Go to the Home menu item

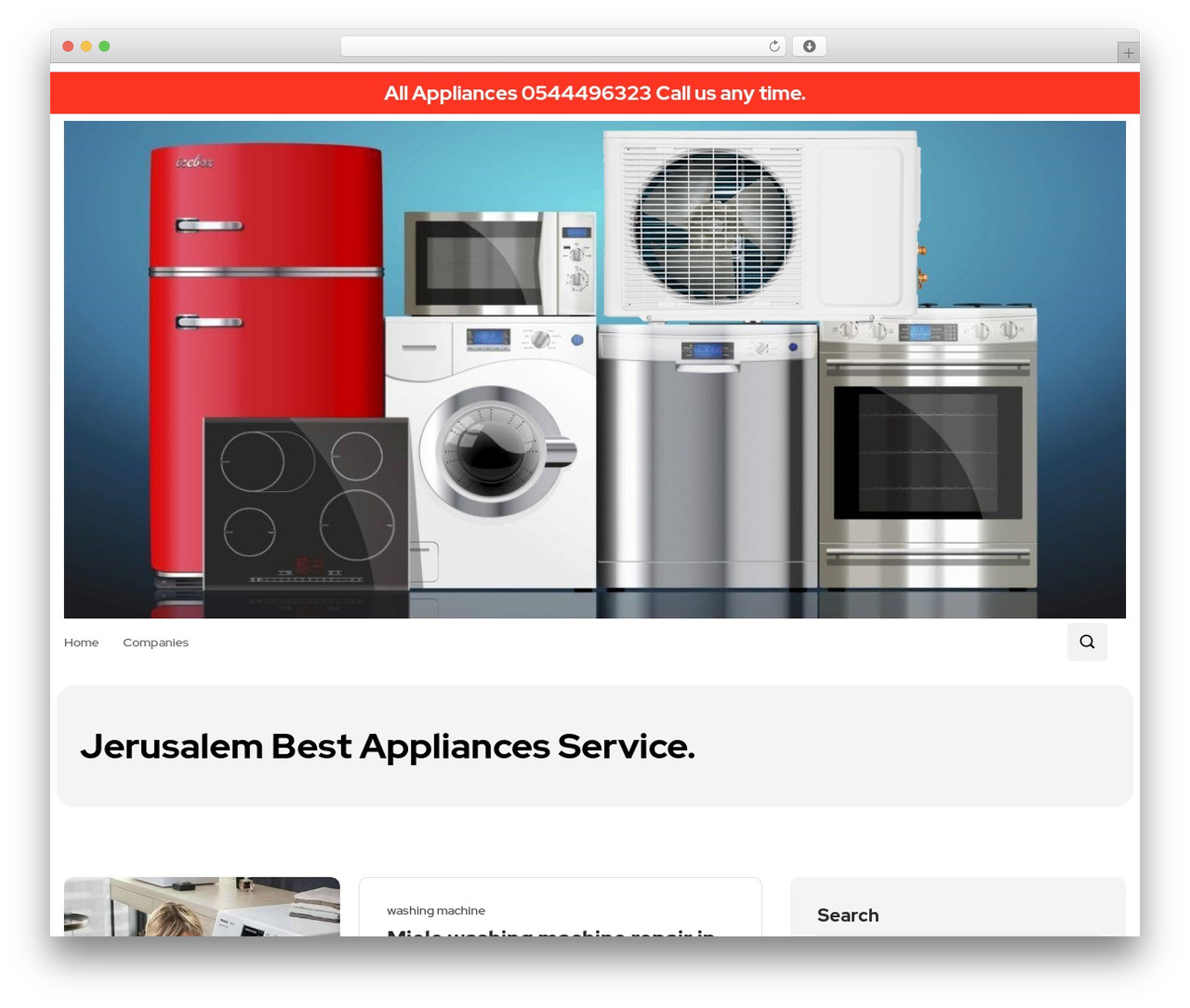click(x=81, y=643)
